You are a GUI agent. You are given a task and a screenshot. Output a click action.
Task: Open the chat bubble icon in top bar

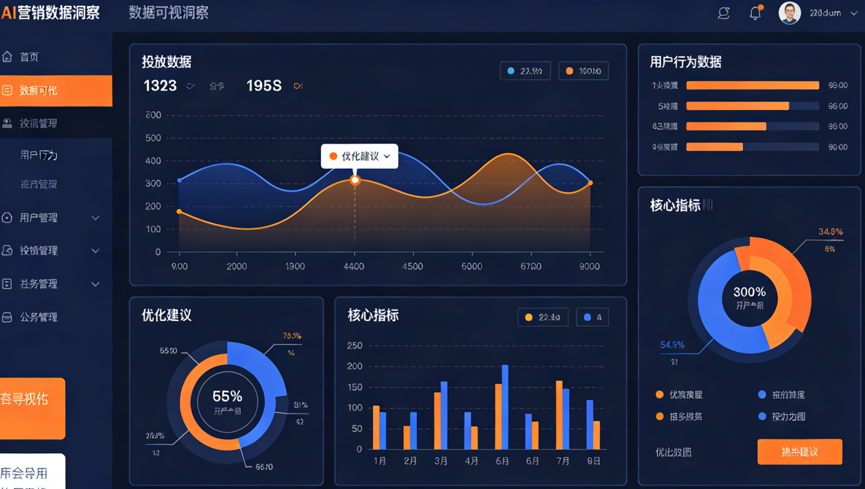[x=724, y=13]
